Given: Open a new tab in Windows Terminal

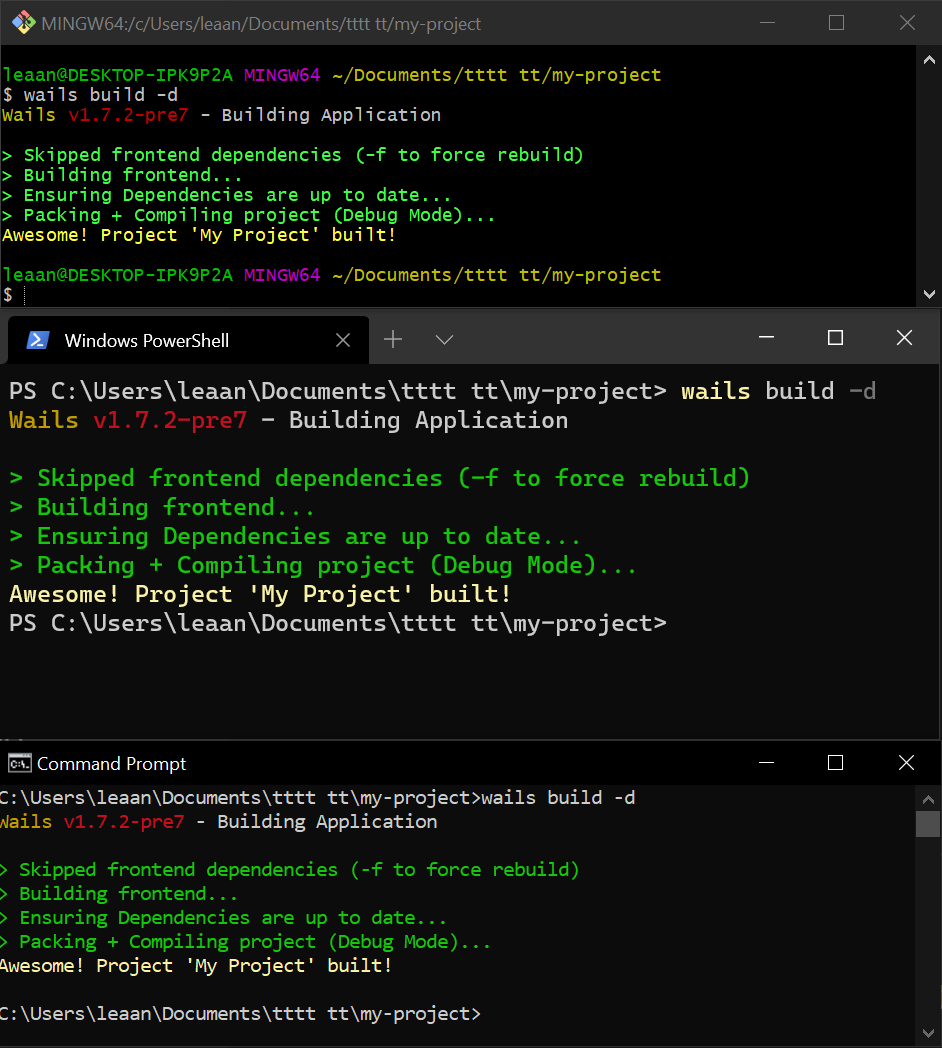Looking at the screenshot, I should tap(393, 340).
